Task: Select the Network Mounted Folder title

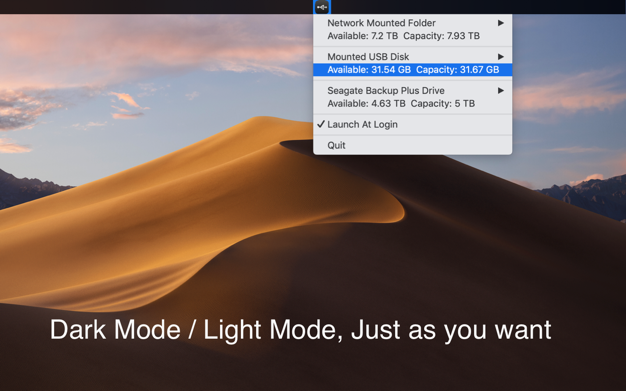Action: 381,23
